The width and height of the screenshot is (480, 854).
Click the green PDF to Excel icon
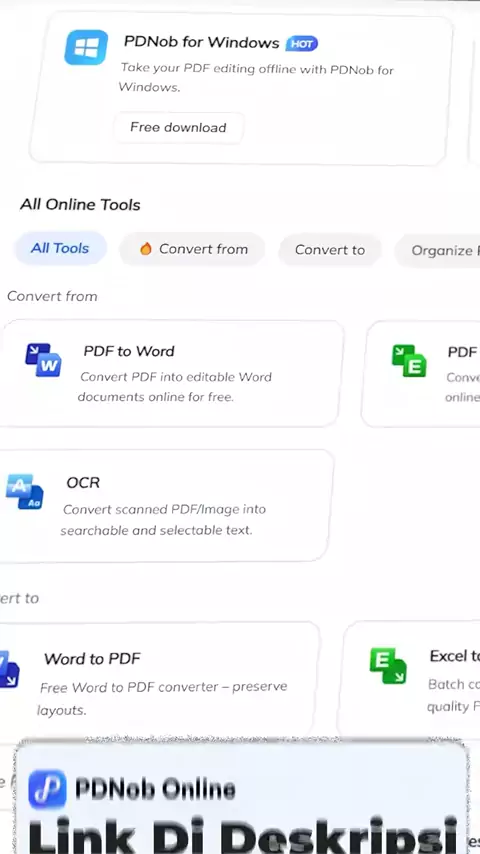coord(409,361)
